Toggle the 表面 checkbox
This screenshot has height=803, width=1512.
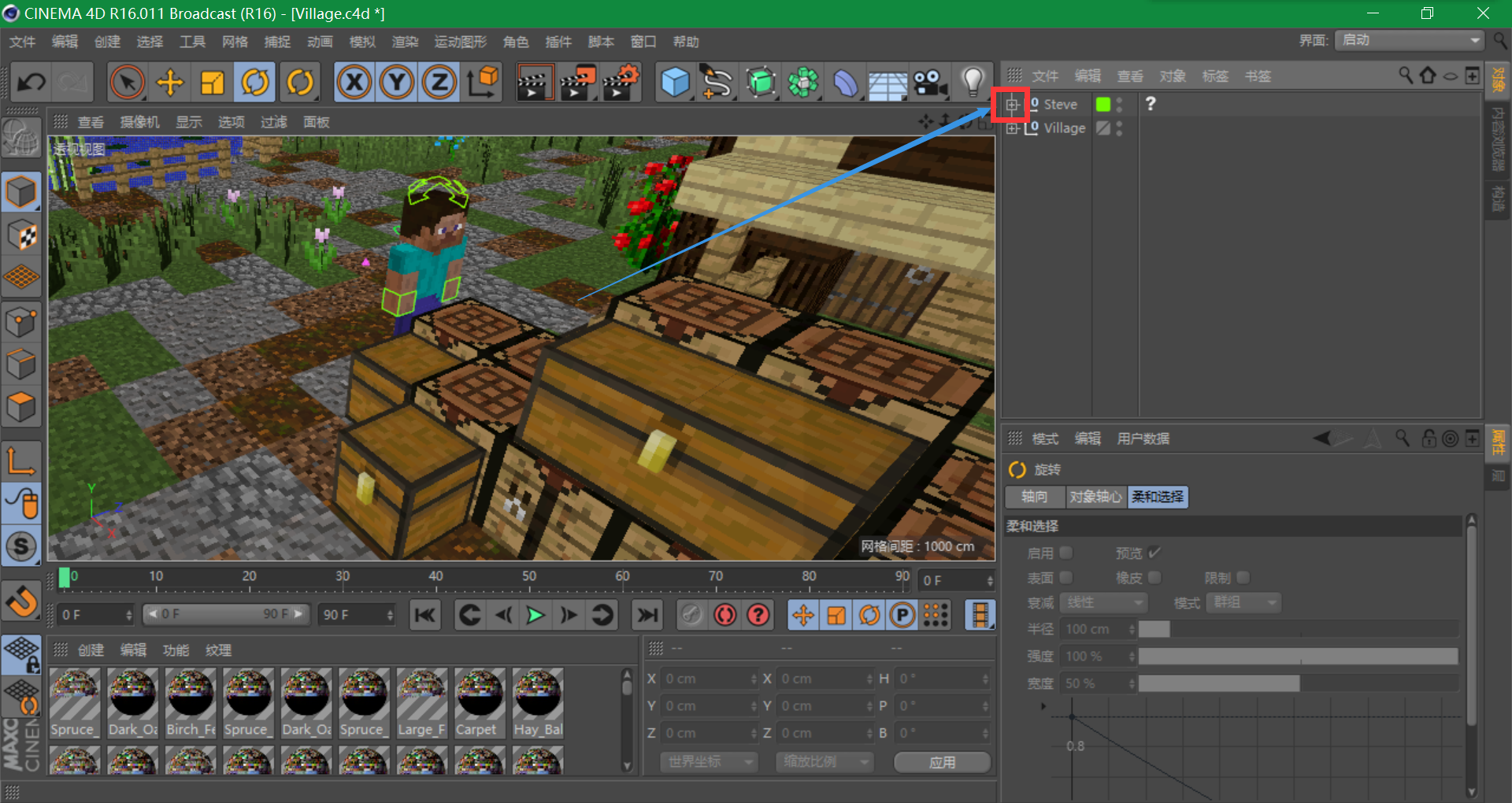coord(1066,578)
